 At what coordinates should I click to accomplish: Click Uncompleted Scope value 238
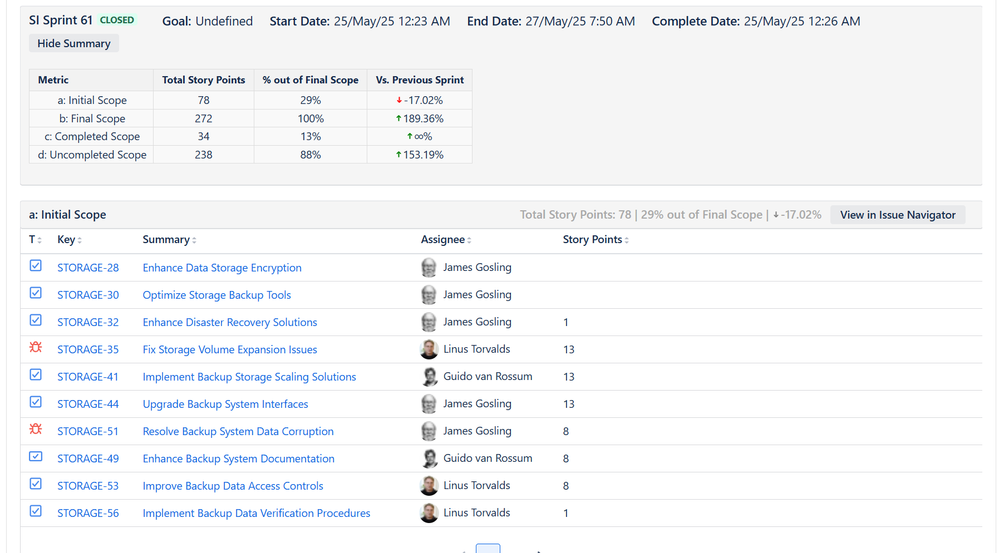point(203,155)
